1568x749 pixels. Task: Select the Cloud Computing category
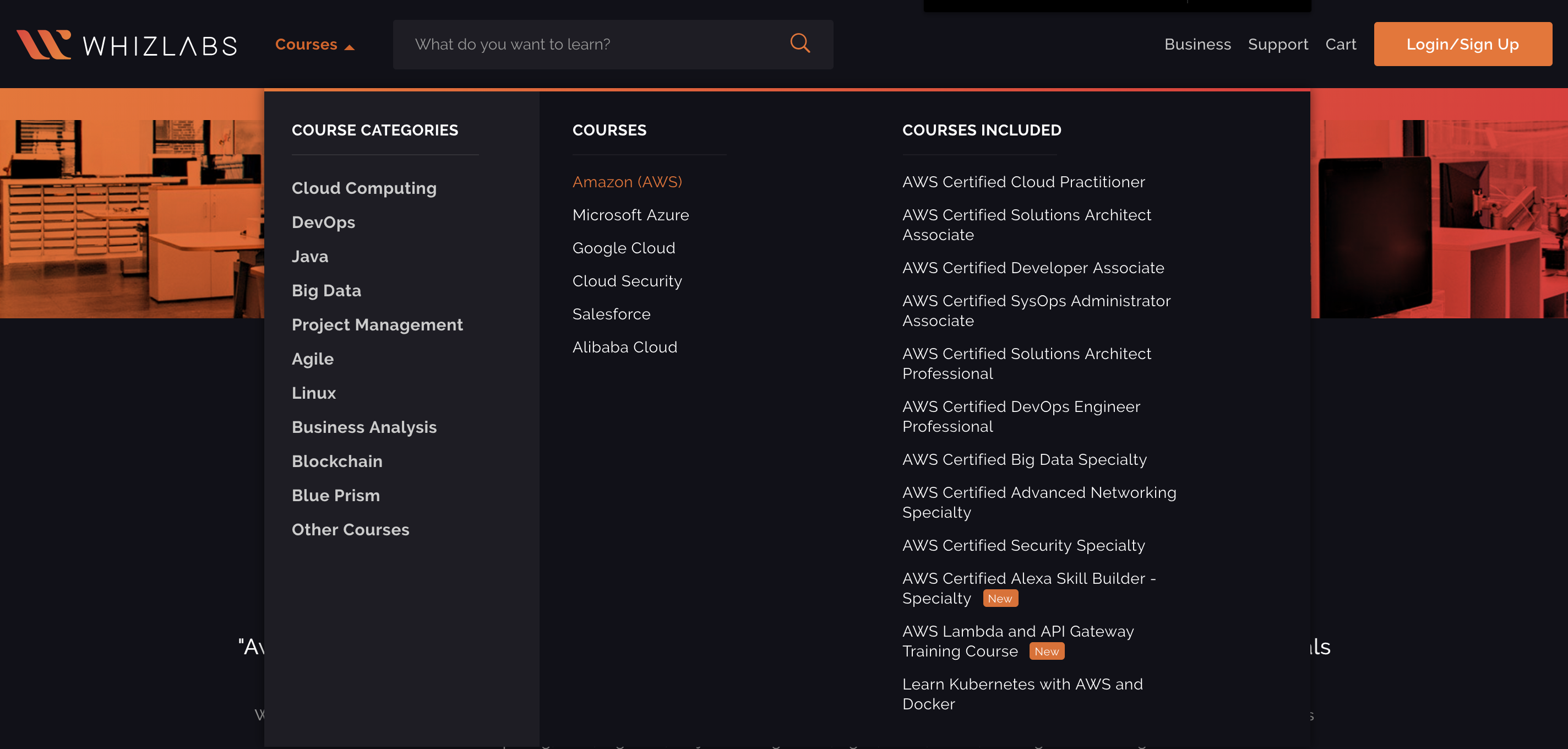coord(364,188)
